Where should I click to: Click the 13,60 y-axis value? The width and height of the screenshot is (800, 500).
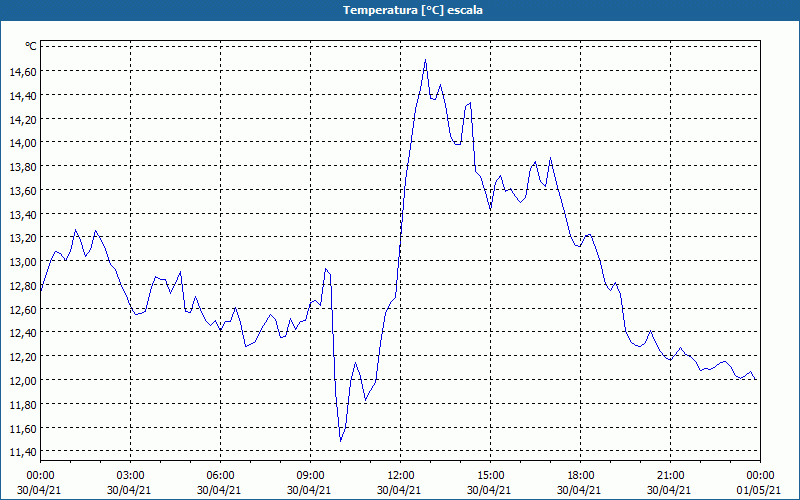click(23, 190)
